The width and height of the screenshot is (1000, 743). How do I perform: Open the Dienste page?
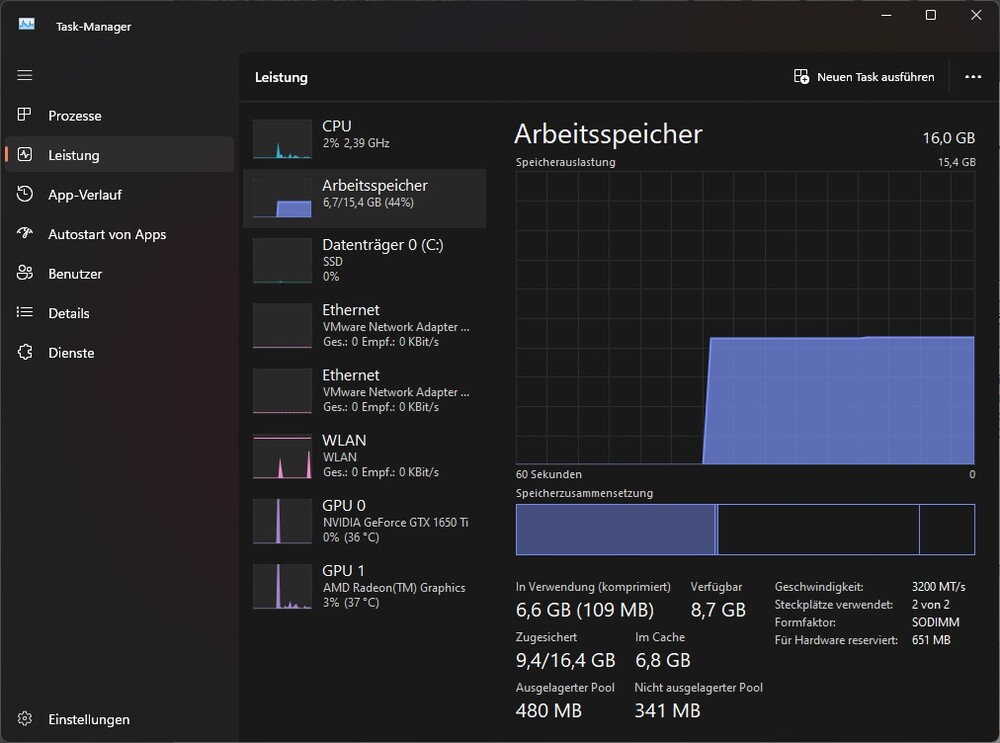[x=119, y=353]
